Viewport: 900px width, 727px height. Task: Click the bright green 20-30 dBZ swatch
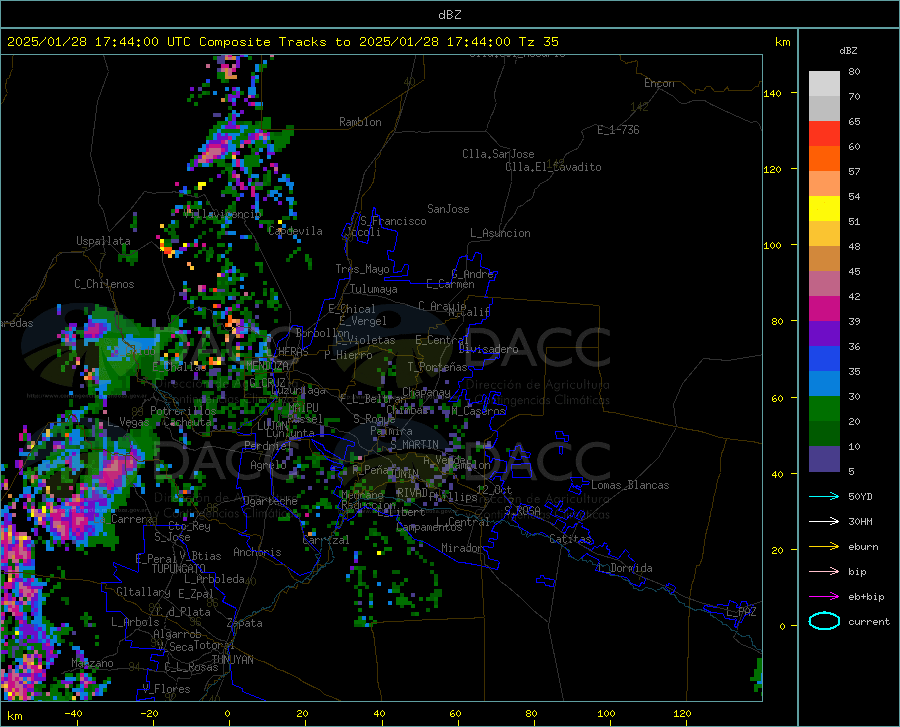(x=824, y=409)
